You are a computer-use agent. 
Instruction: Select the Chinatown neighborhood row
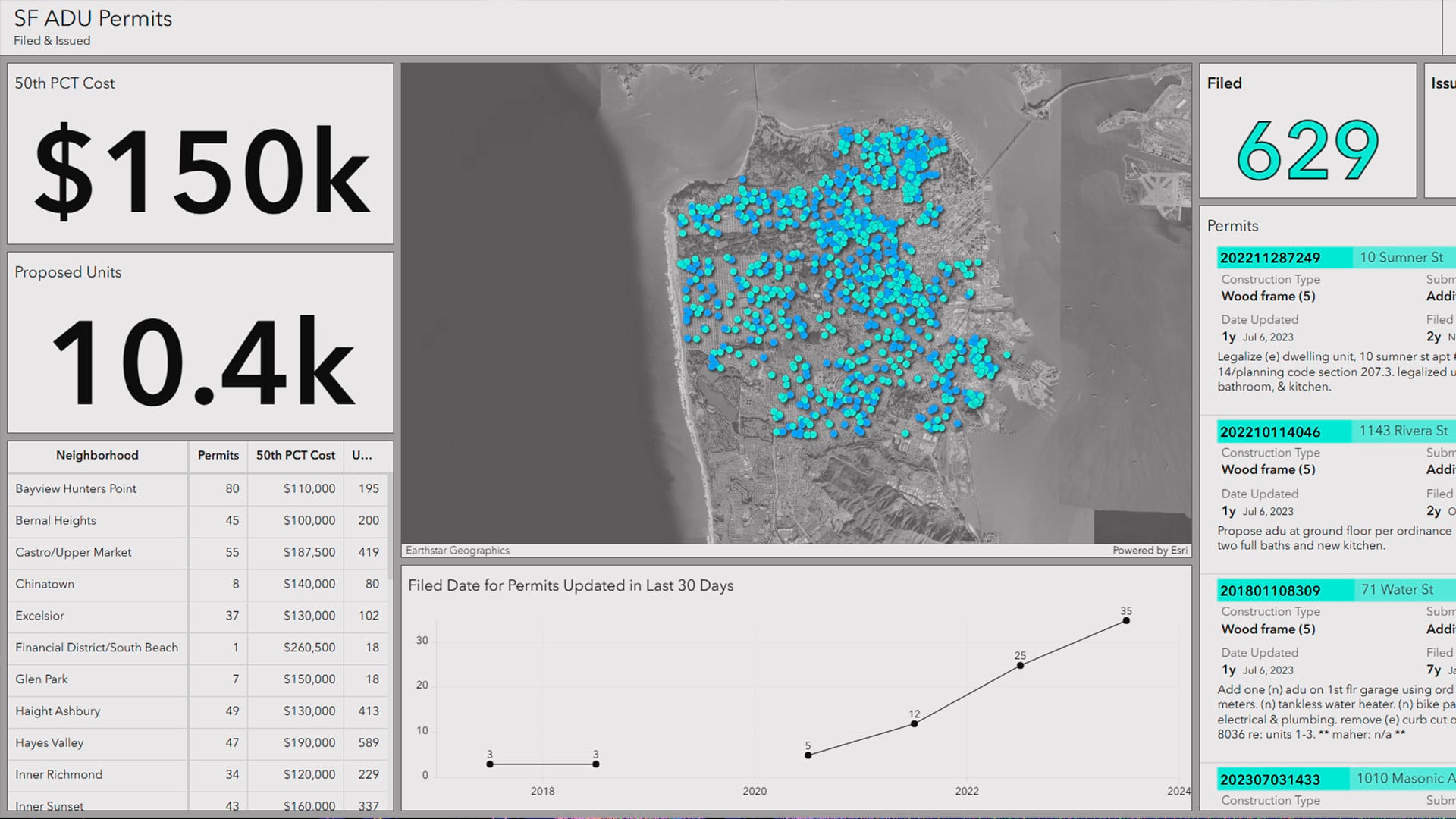click(45, 584)
